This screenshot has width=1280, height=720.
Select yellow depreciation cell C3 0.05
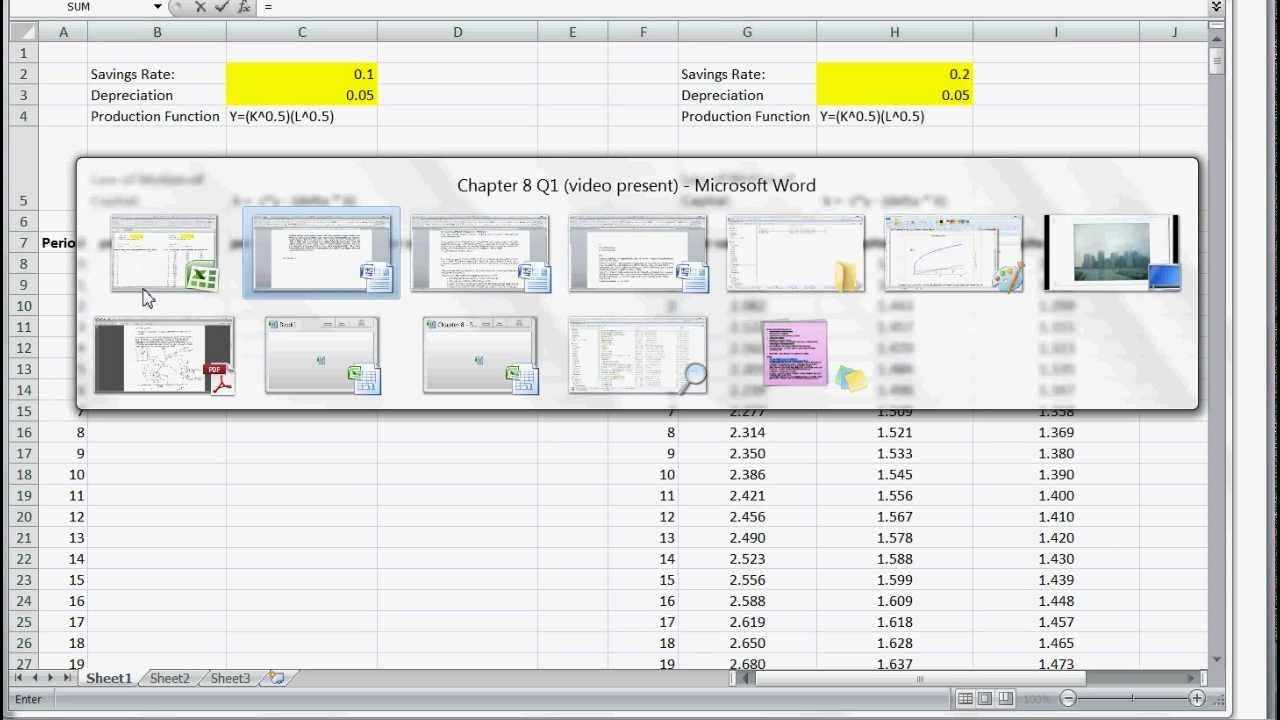click(302, 95)
